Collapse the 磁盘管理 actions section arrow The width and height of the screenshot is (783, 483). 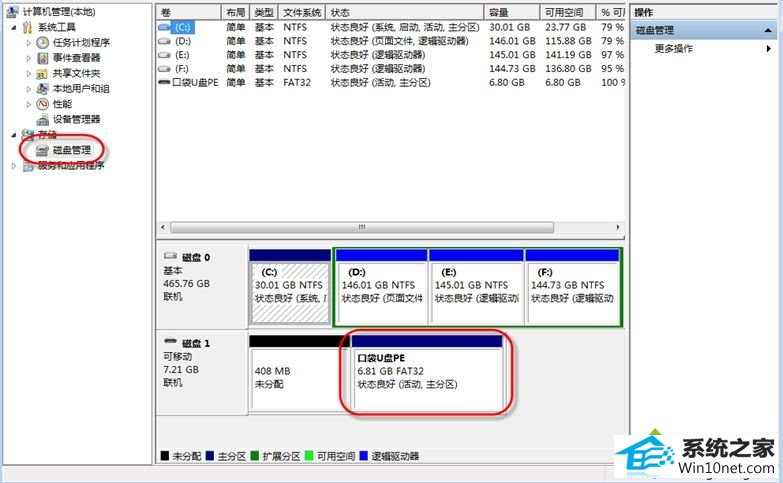(x=768, y=30)
